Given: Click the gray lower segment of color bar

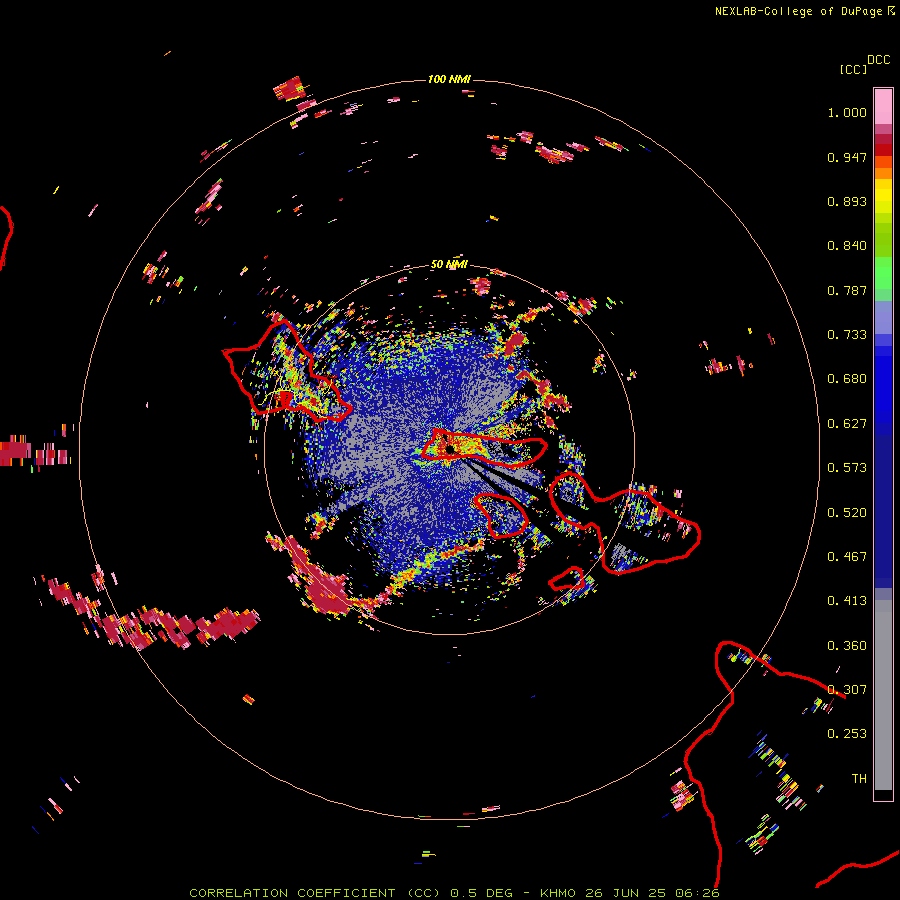Looking at the screenshot, I should click(x=883, y=695).
